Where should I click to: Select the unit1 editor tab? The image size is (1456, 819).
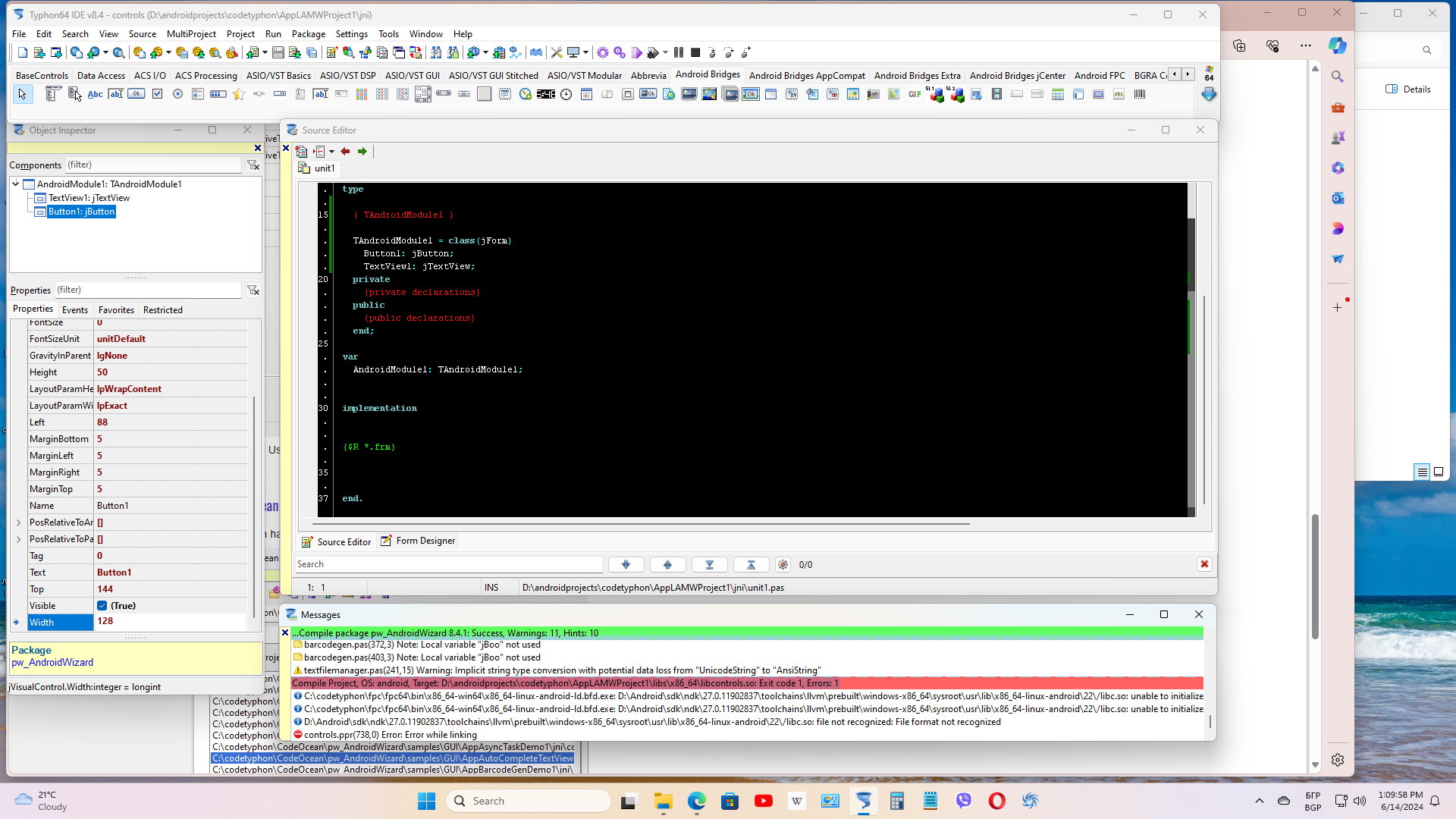pos(317,168)
